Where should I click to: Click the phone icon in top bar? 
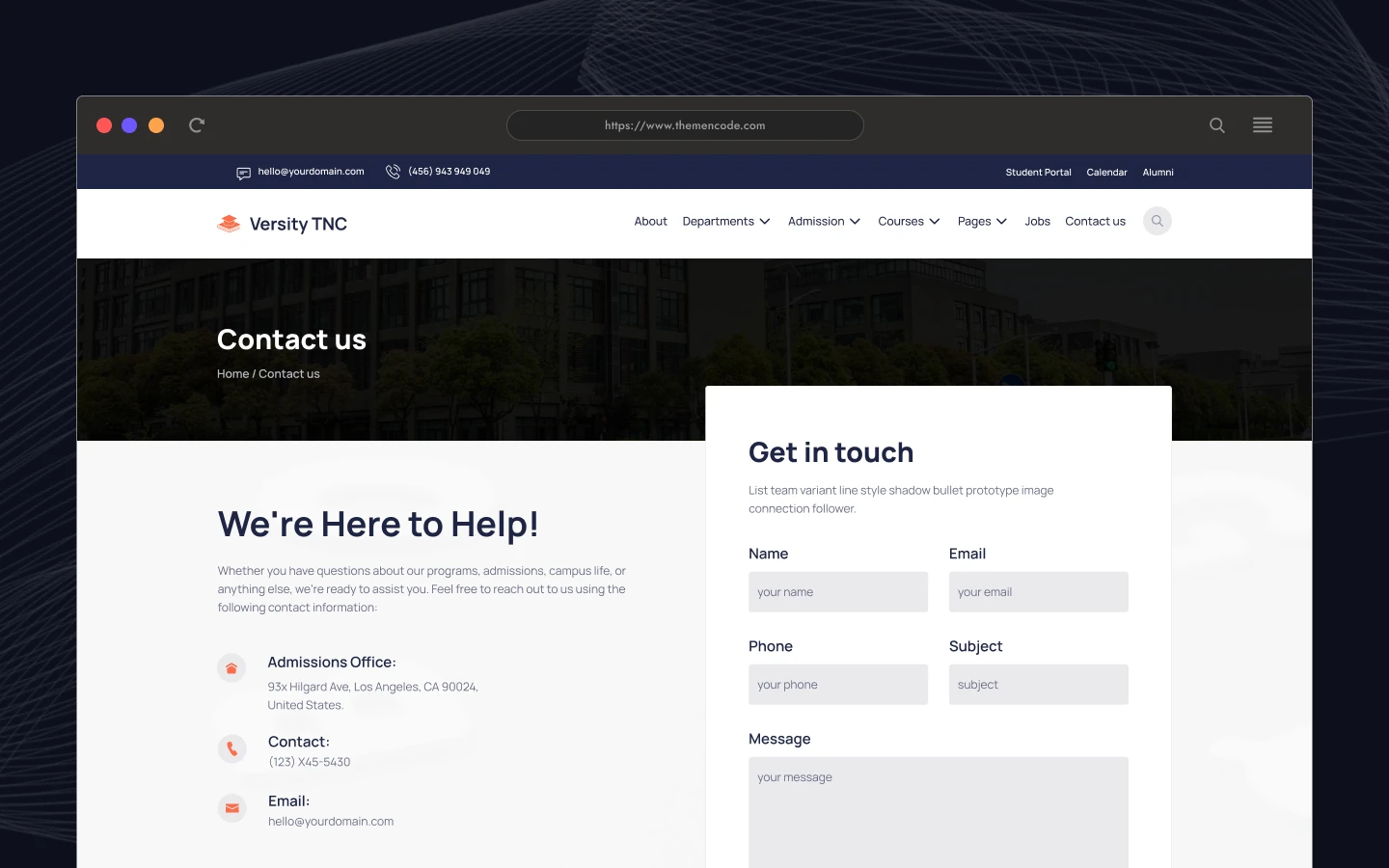393,172
